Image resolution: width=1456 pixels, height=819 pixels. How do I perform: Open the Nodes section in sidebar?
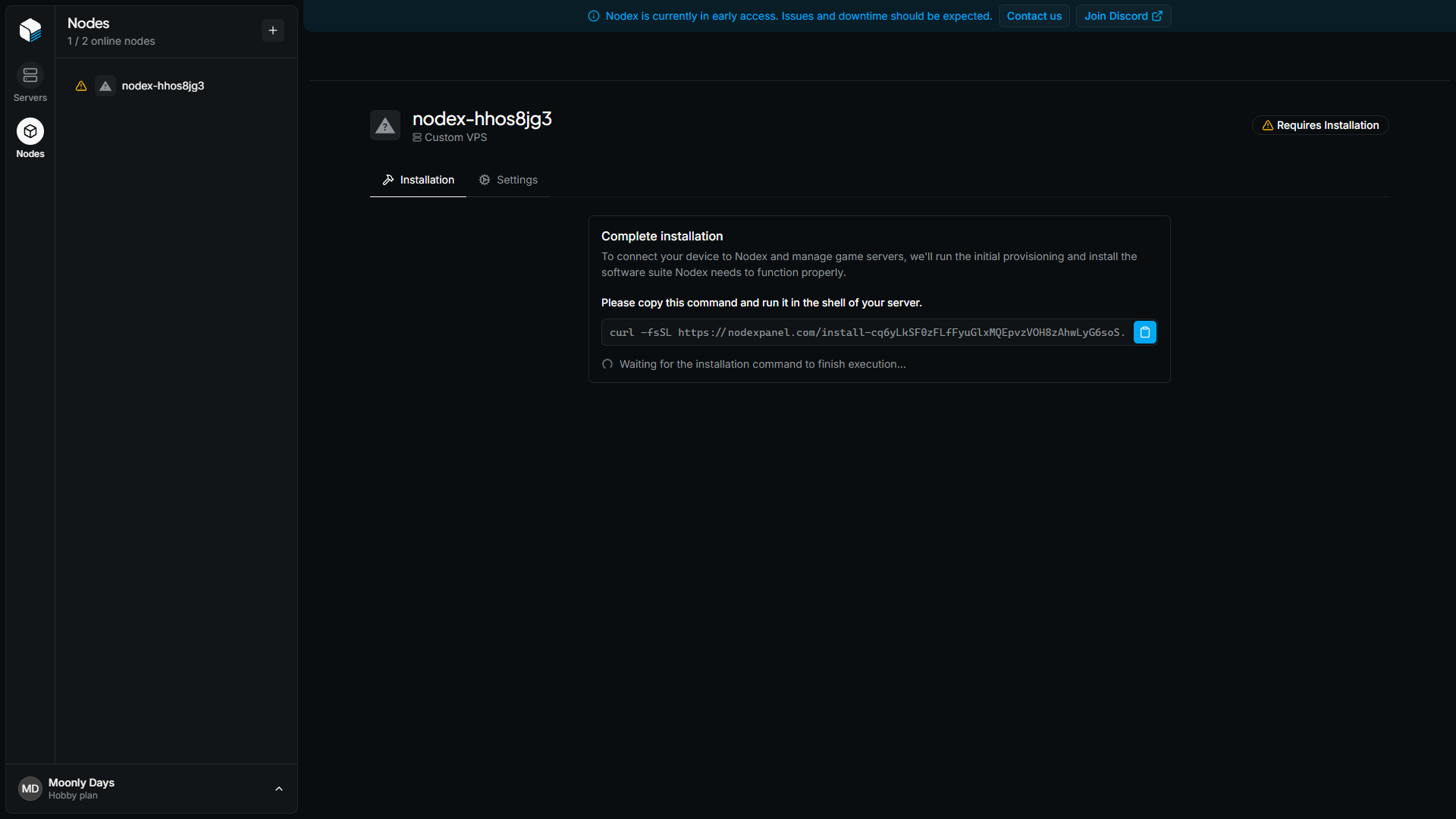coord(30,139)
